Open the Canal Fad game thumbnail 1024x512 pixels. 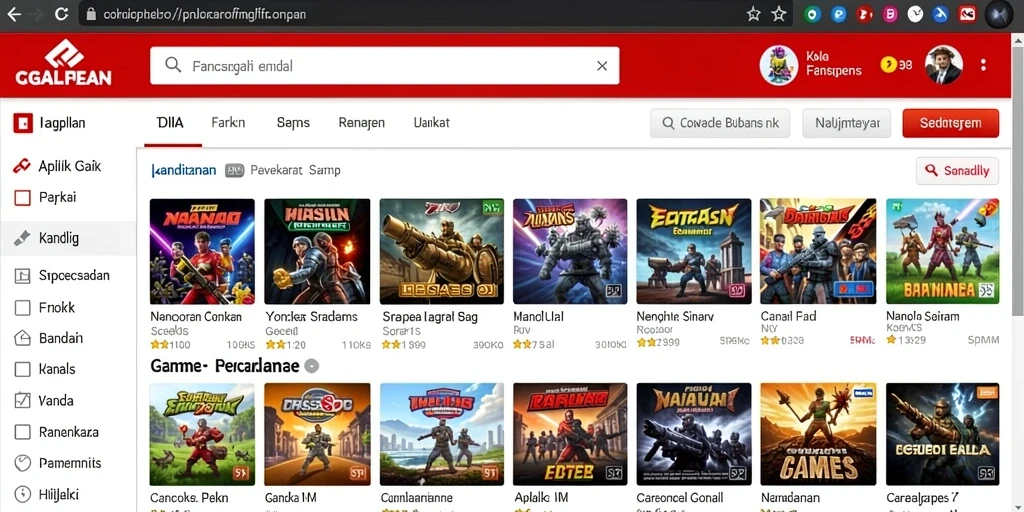818,251
